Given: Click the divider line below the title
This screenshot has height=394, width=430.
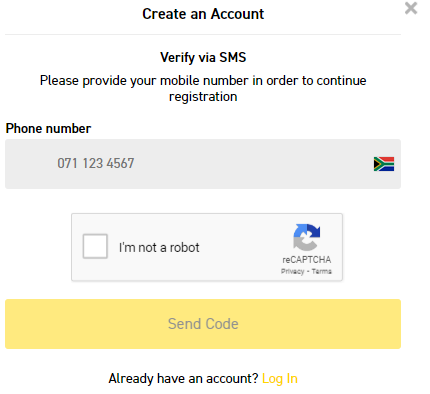Looking at the screenshot, I should point(203,34).
